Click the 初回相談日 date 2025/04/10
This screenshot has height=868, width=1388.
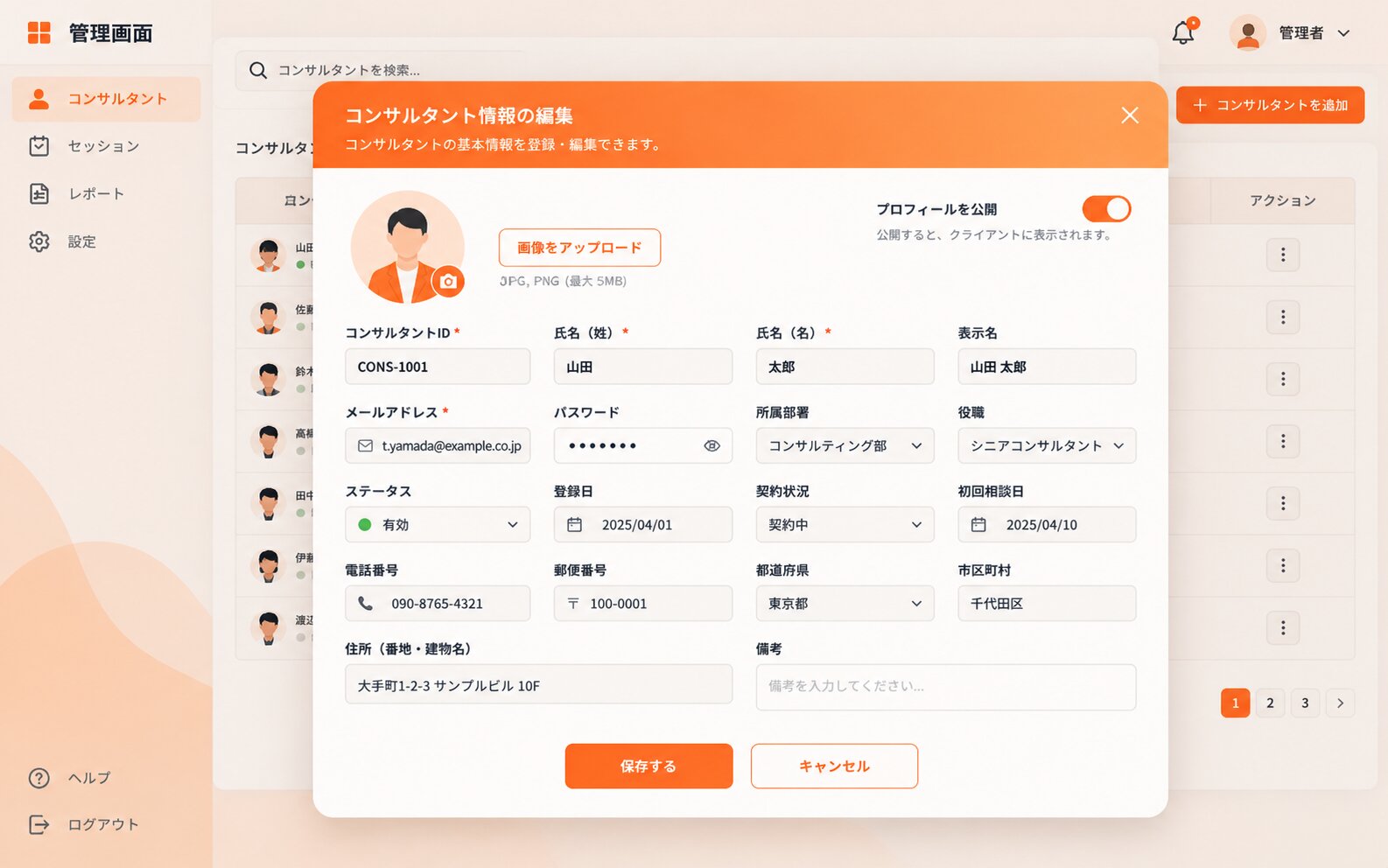(x=1041, y=525)
